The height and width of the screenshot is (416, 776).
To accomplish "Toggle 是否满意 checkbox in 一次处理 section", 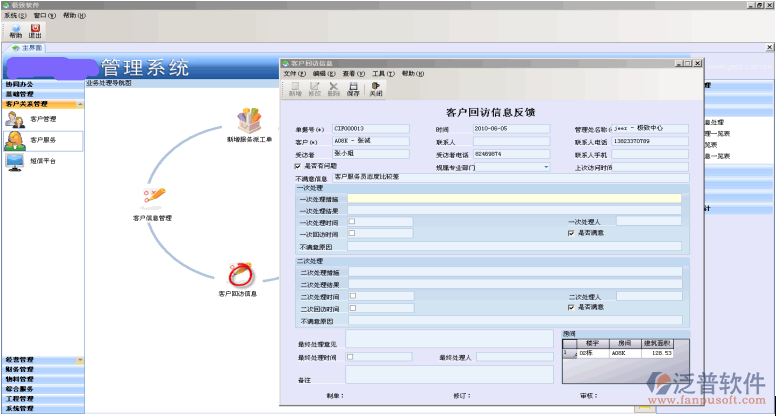I will (x=570, y=232).
